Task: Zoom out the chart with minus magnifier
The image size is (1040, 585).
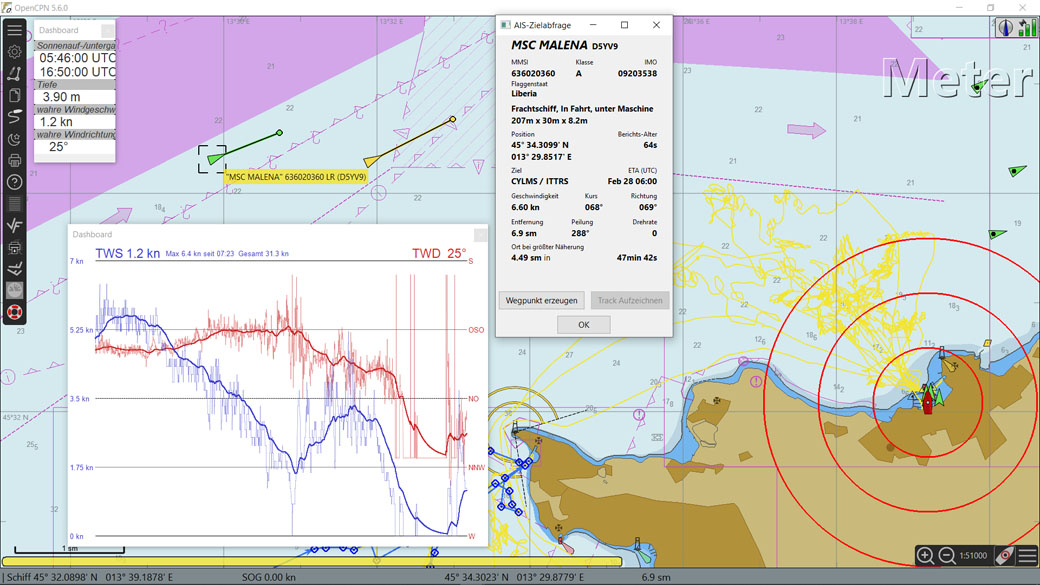Action: pos(947,555)
